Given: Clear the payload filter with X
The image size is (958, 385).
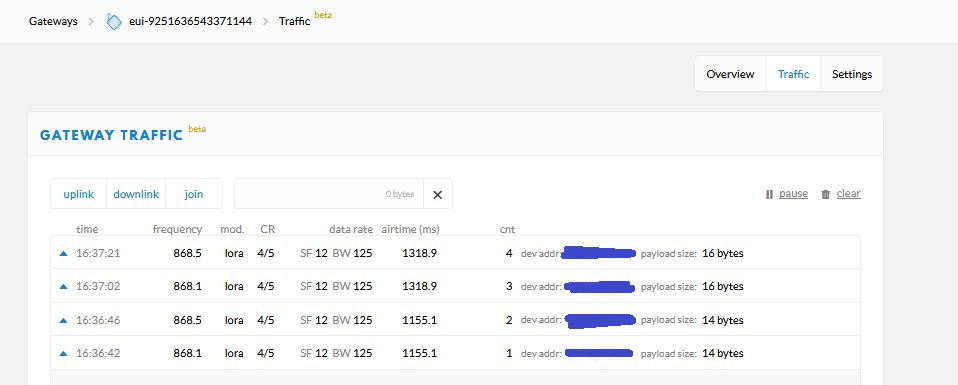Looking at the screenshot, I should tap(437, 194).
